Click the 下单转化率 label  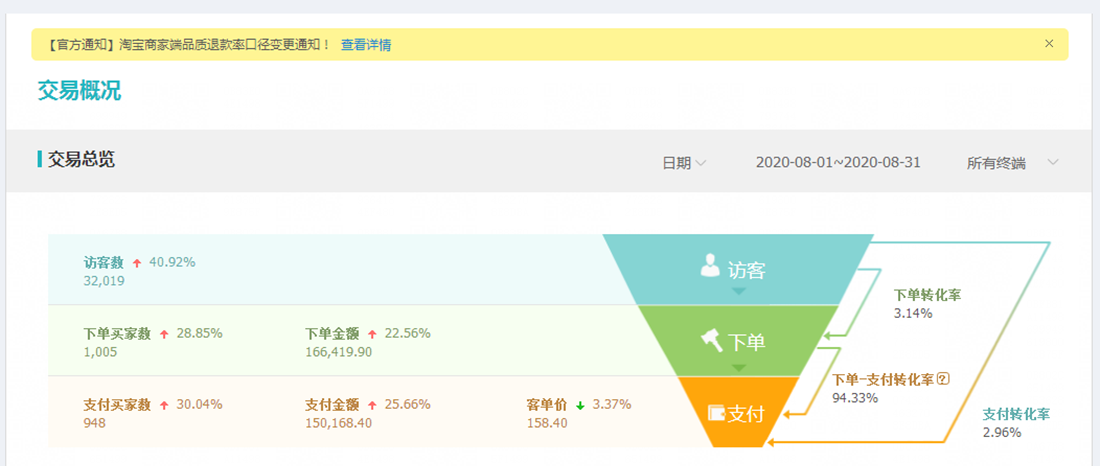coord(927,295)
